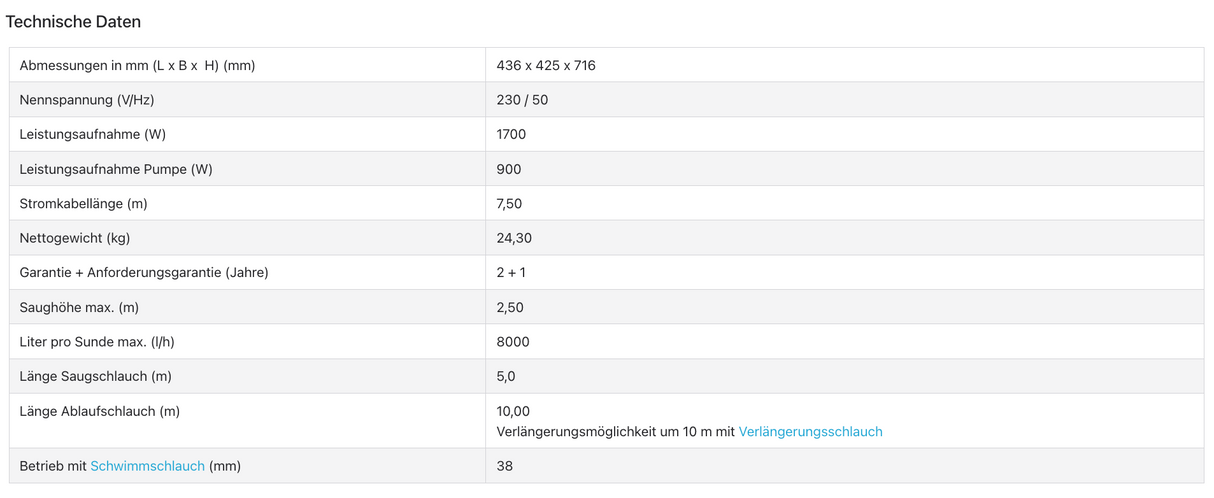This screenshot has height=498, width=1214.
Task: Select the 8000 liters per hour value
Action: 513,342
